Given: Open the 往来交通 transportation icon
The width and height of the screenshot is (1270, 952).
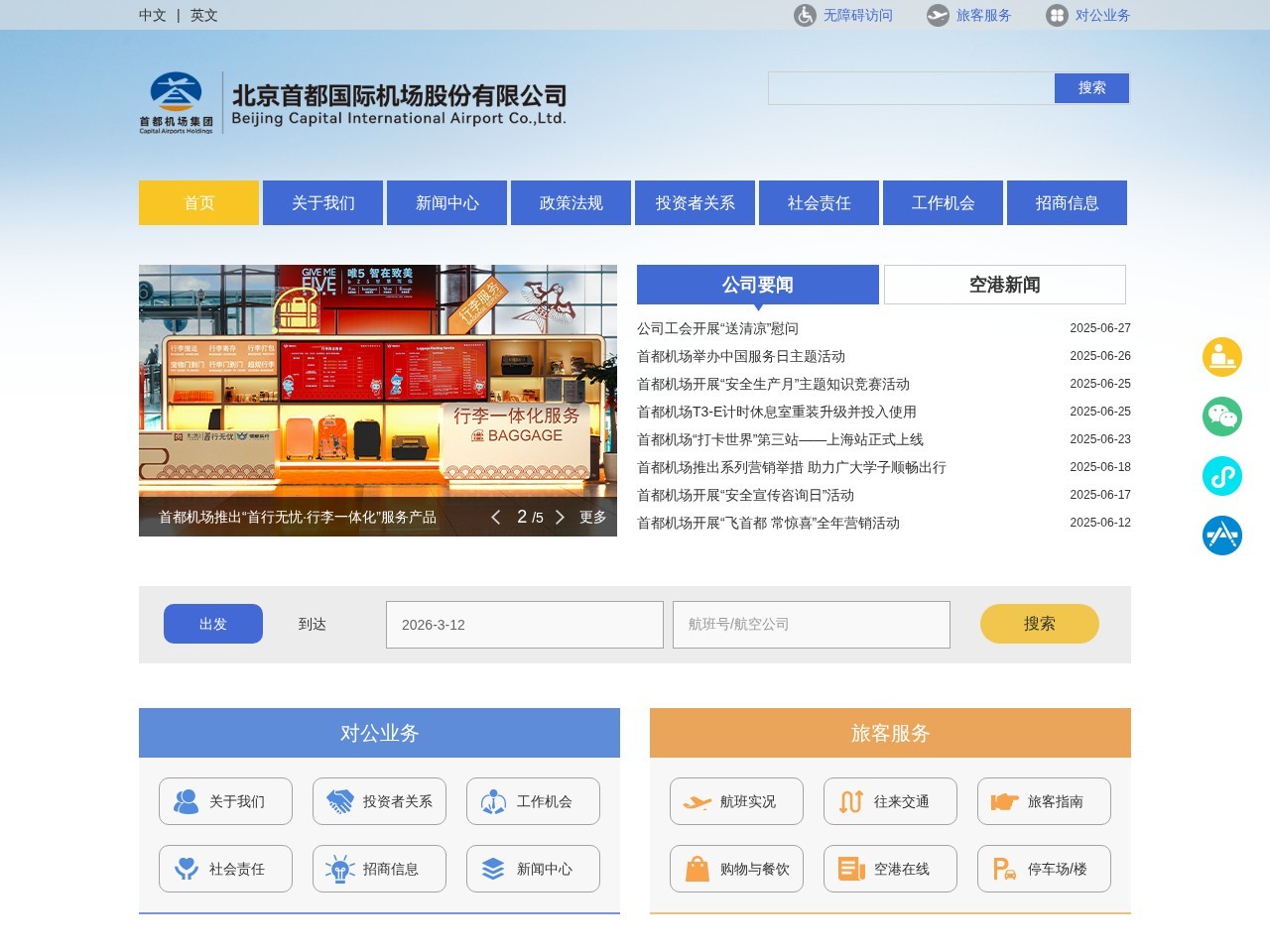Looking at the screenshot, I should point(889,801).
